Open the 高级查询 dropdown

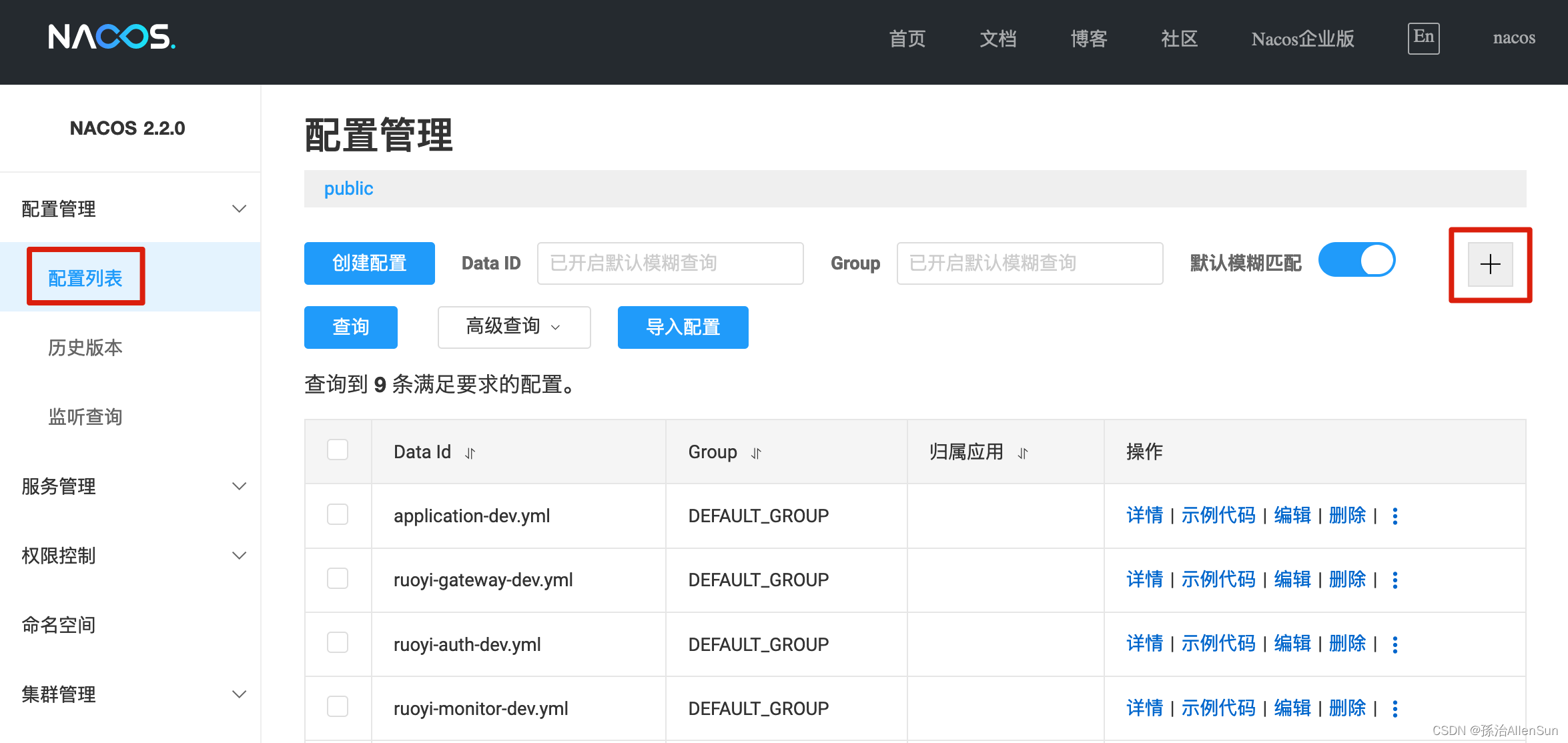click(x=514, y=327)
